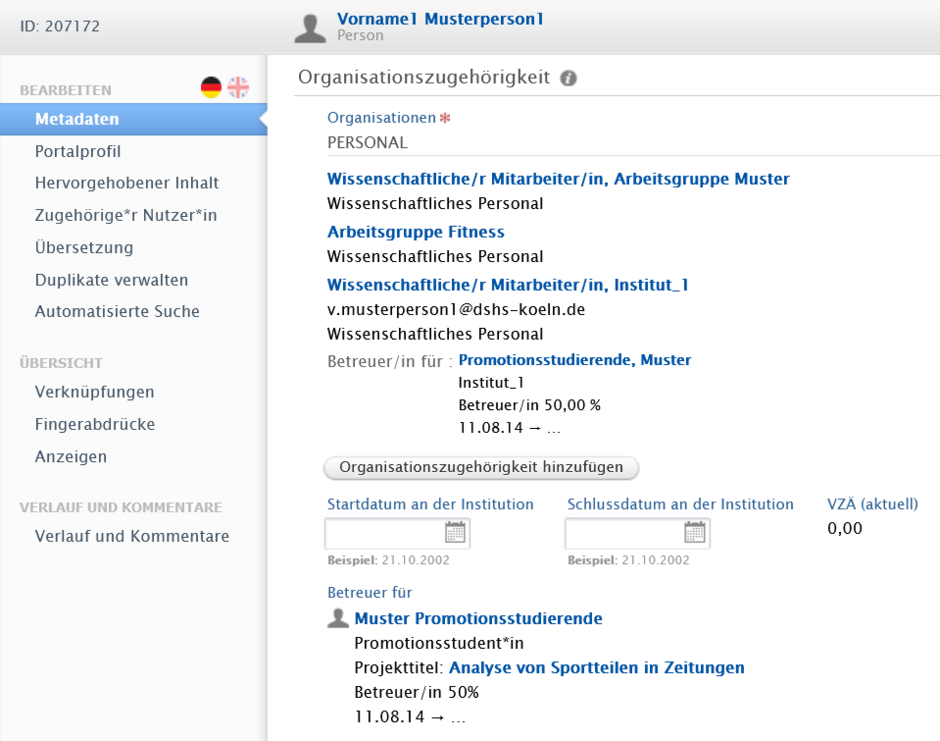Switch to the English language flag

coord(238,88)
